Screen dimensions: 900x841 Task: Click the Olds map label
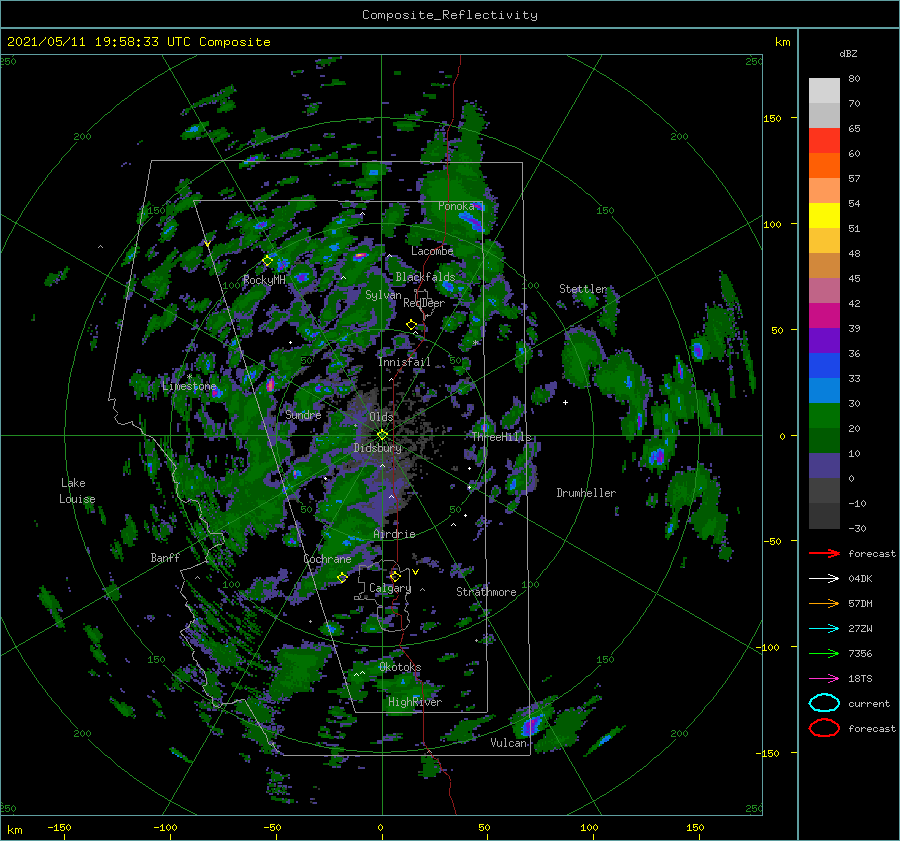click(x=381, y=417)
